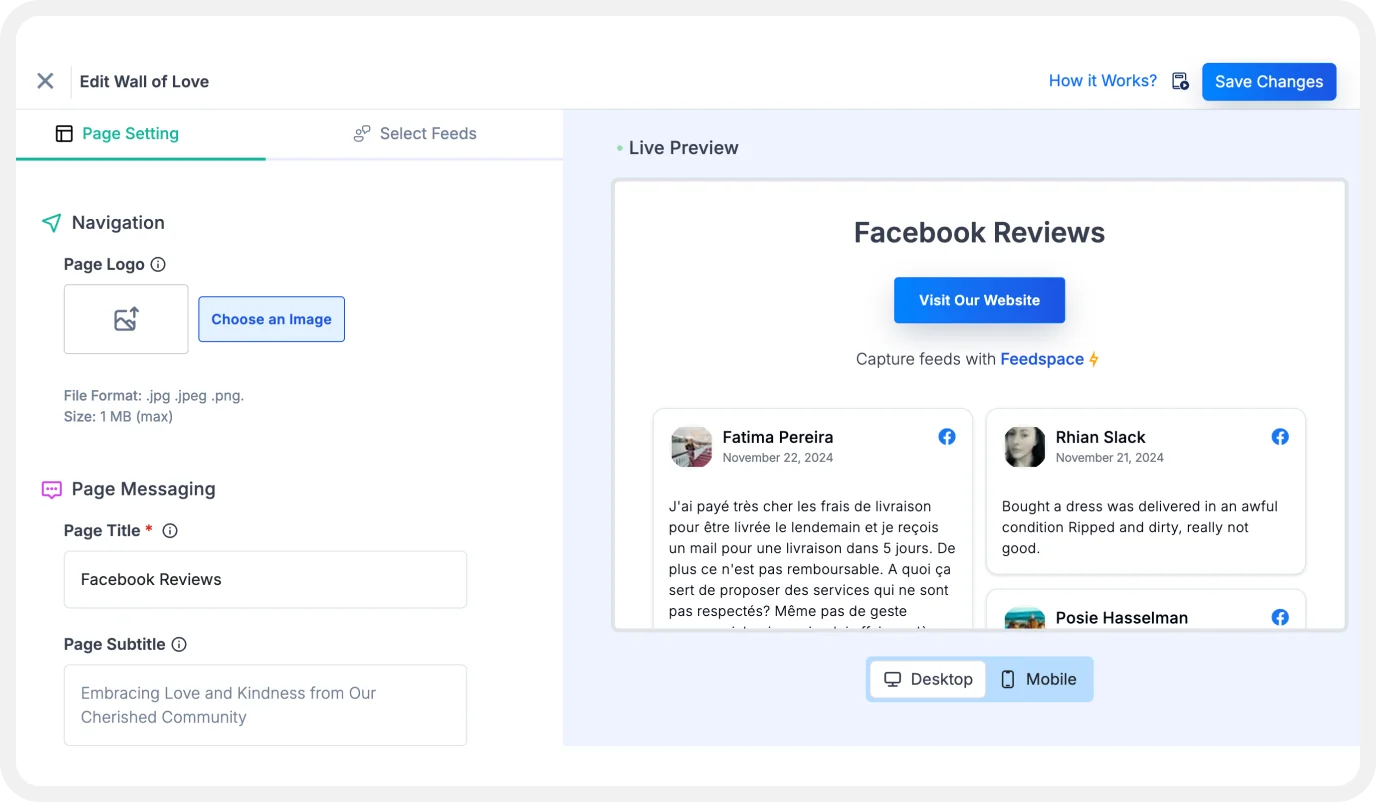
Task: Click Facebook icon on Rhian Slack's review
Action: (1279, 437)
